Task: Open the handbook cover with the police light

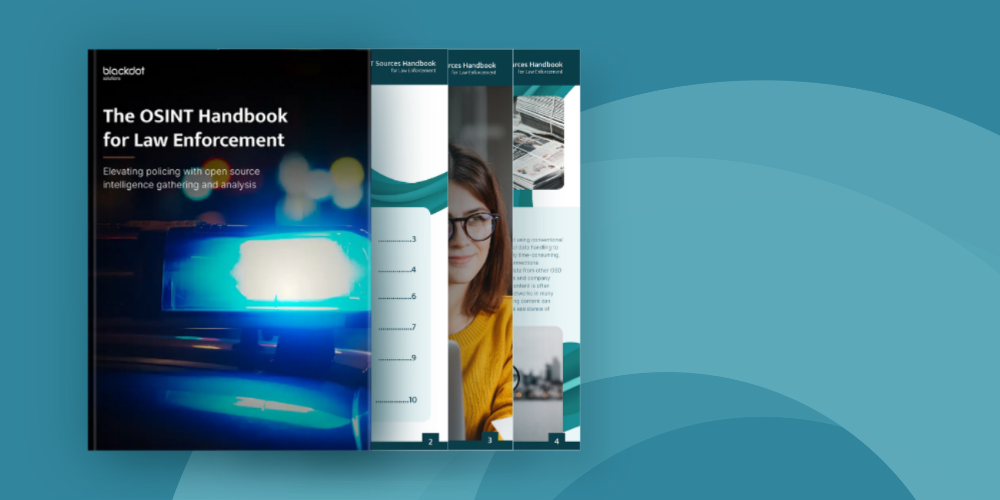Action: [229, 249]
